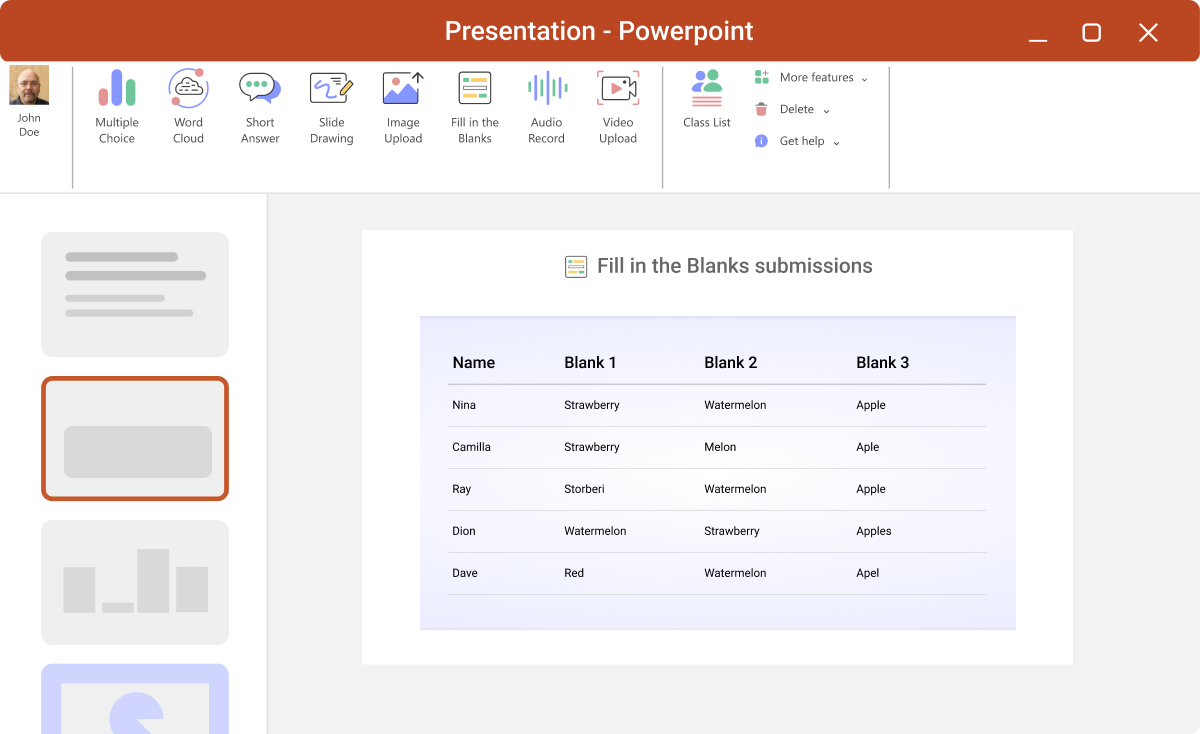Click Dion's Blank 2 answer Strawberry
The image size is (1200, 734).
(732, 531)
